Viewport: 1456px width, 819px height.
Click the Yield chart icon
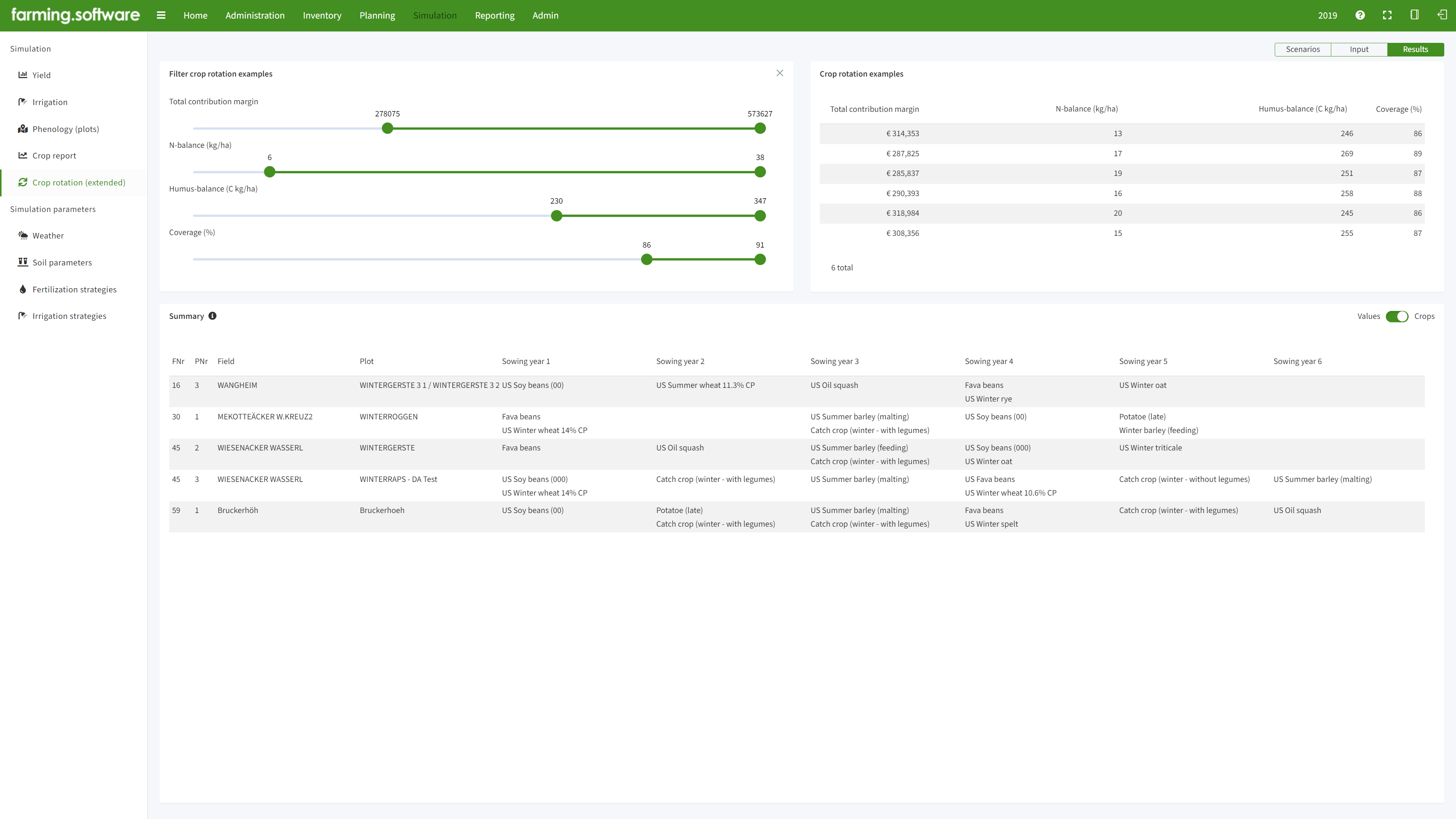23,75
